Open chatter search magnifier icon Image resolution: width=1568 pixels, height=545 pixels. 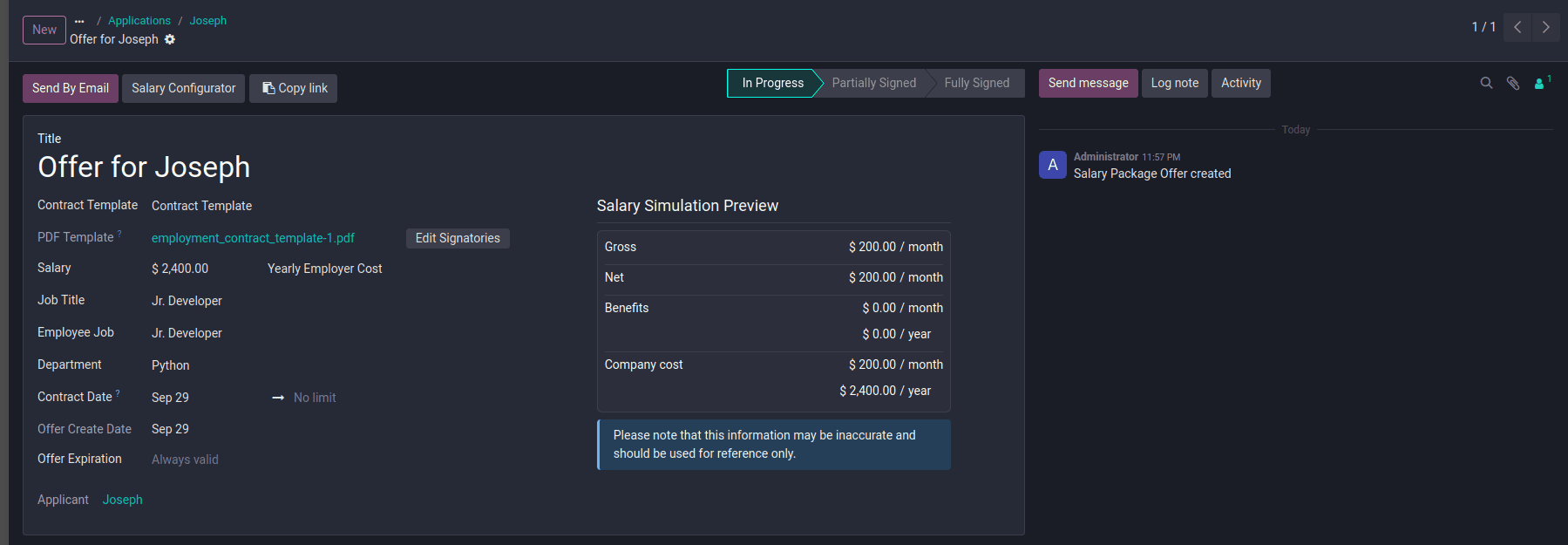click(1486, 83)
